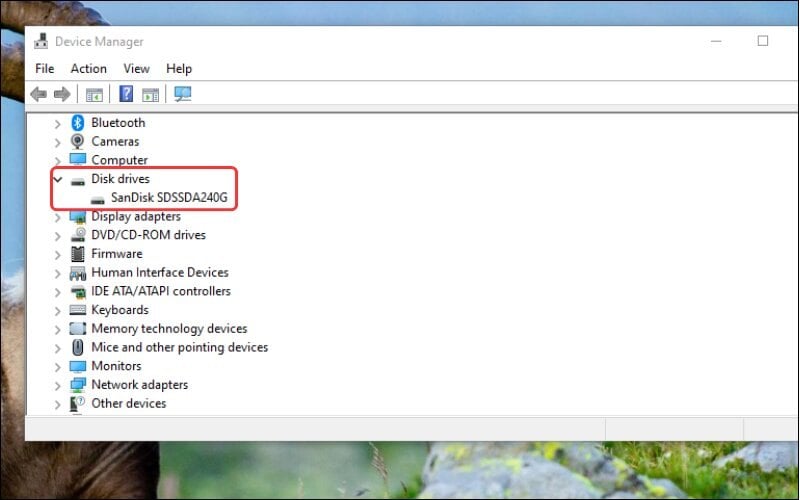Click the drive icon beside SanDisk SDSSDA240G
800x500 pixels.
tap(97, 199)
